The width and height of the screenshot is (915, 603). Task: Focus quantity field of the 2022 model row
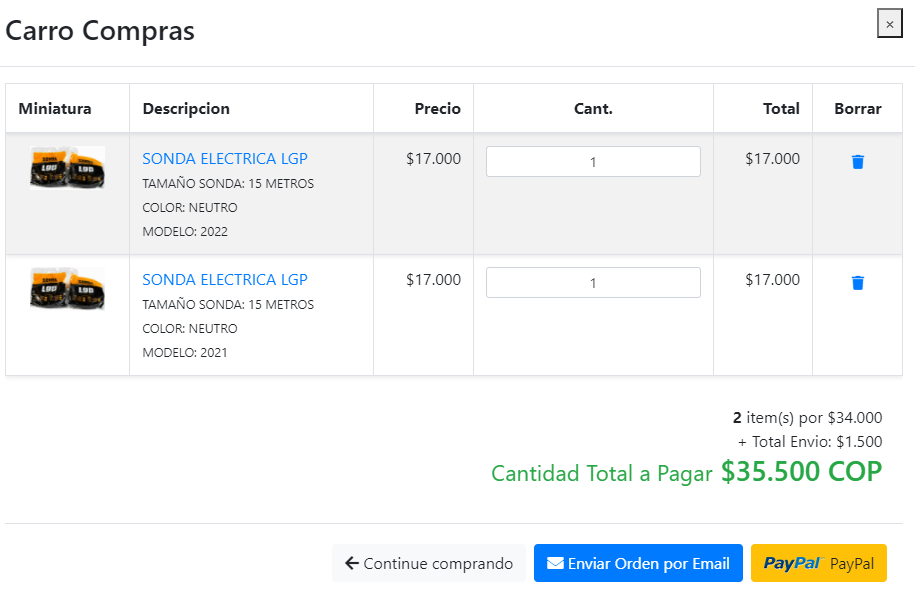593,162
